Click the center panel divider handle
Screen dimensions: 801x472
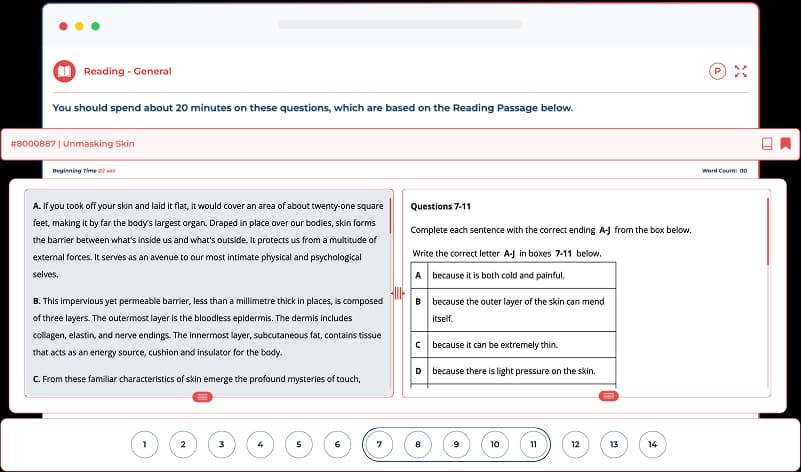396,293
